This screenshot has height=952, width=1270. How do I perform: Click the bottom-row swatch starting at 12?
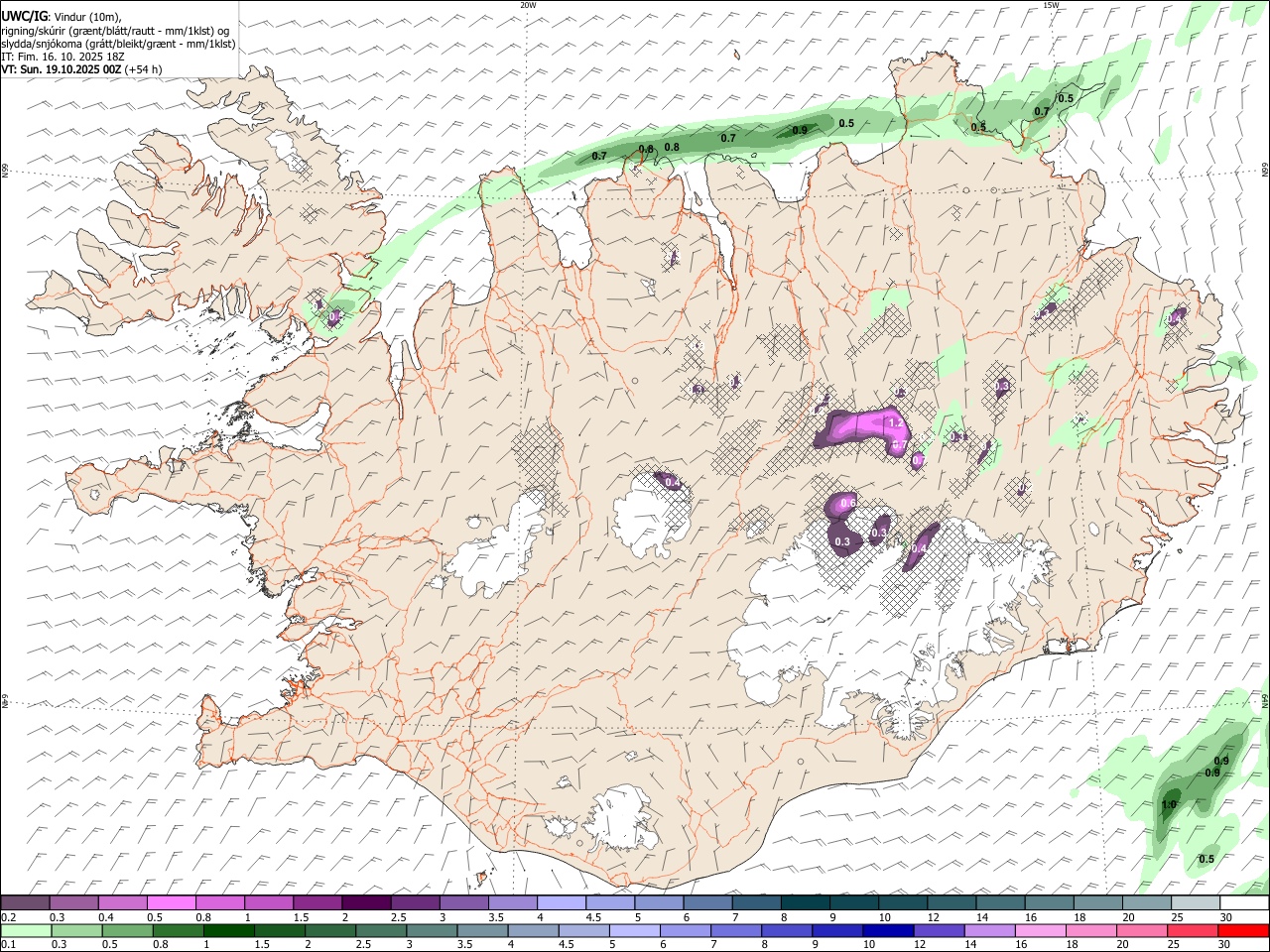pos(939,930)
